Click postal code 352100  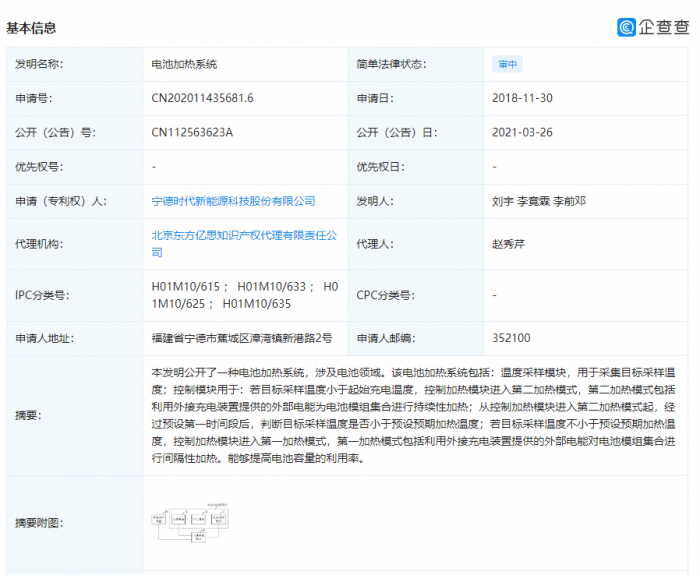510,338
